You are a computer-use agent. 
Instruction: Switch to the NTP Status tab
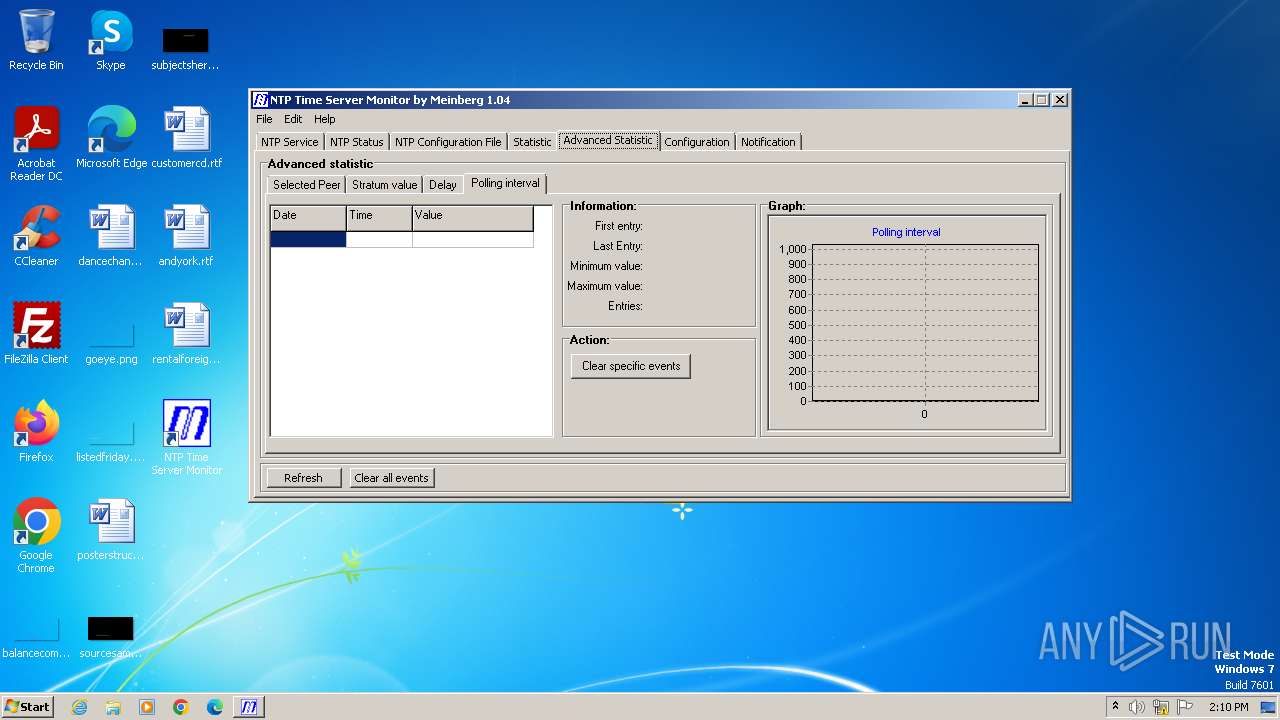(x=357, y=142)
